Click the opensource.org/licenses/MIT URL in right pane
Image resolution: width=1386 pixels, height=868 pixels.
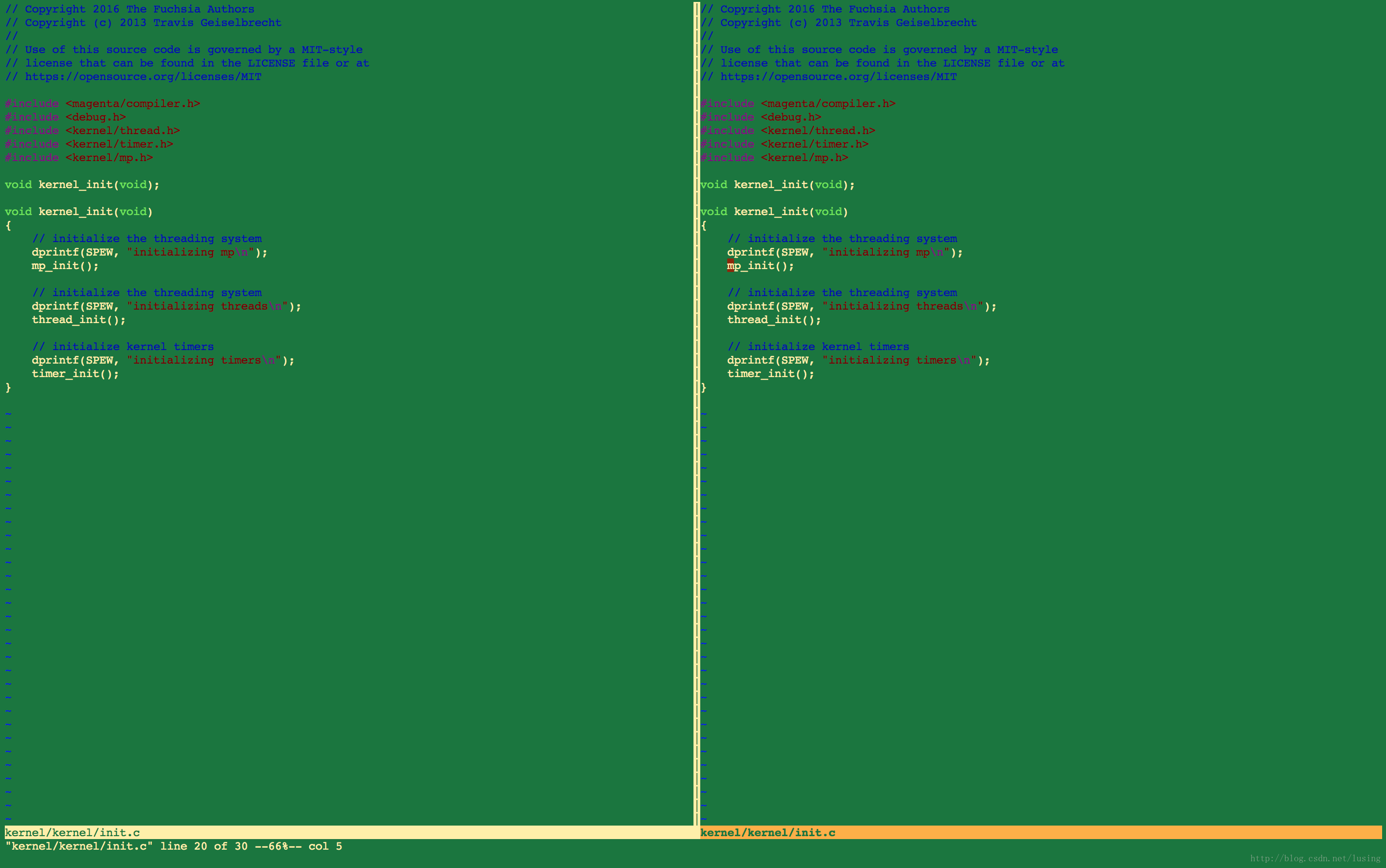[838, 77]
